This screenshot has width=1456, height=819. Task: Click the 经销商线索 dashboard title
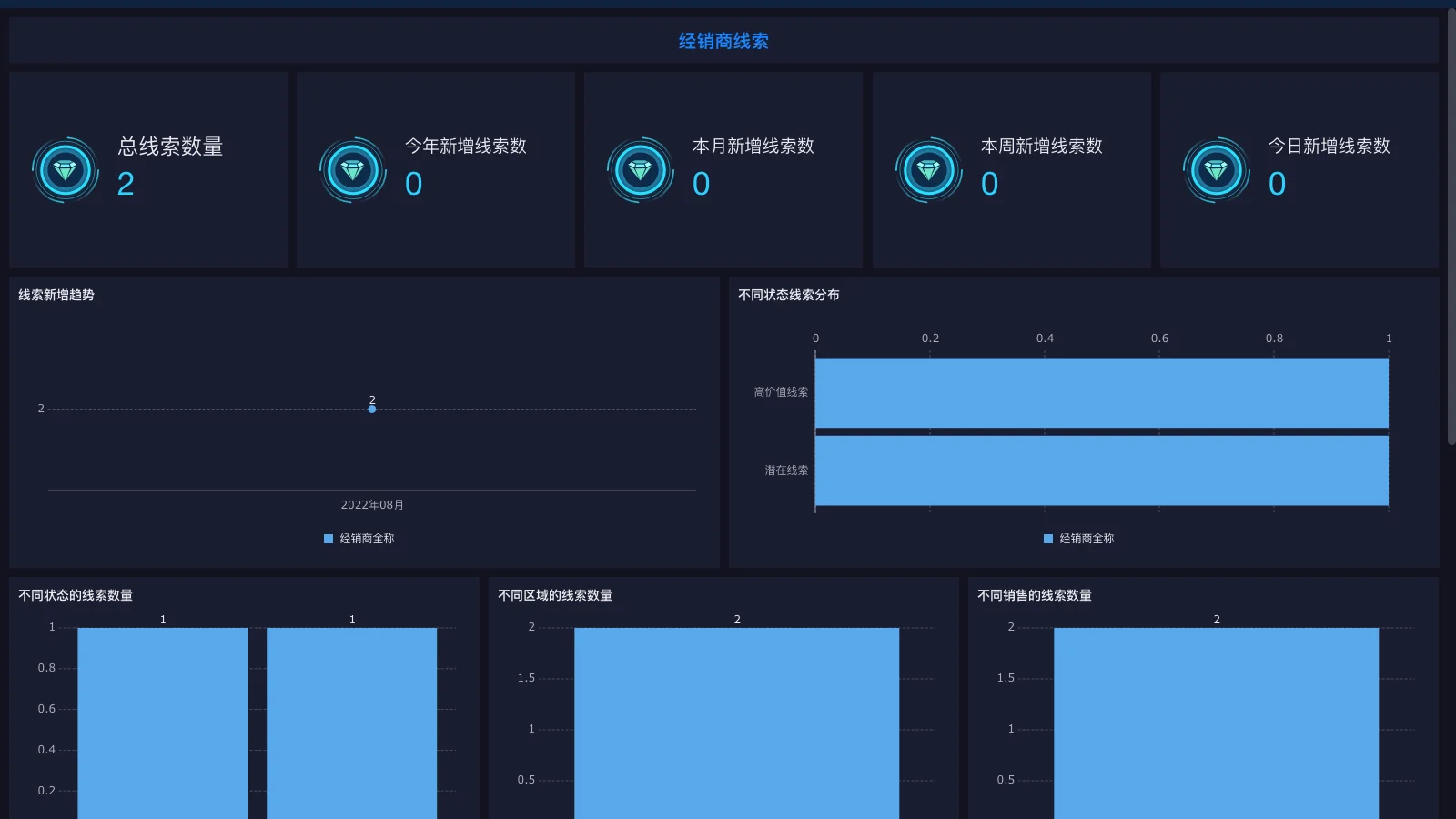[723, 40]
